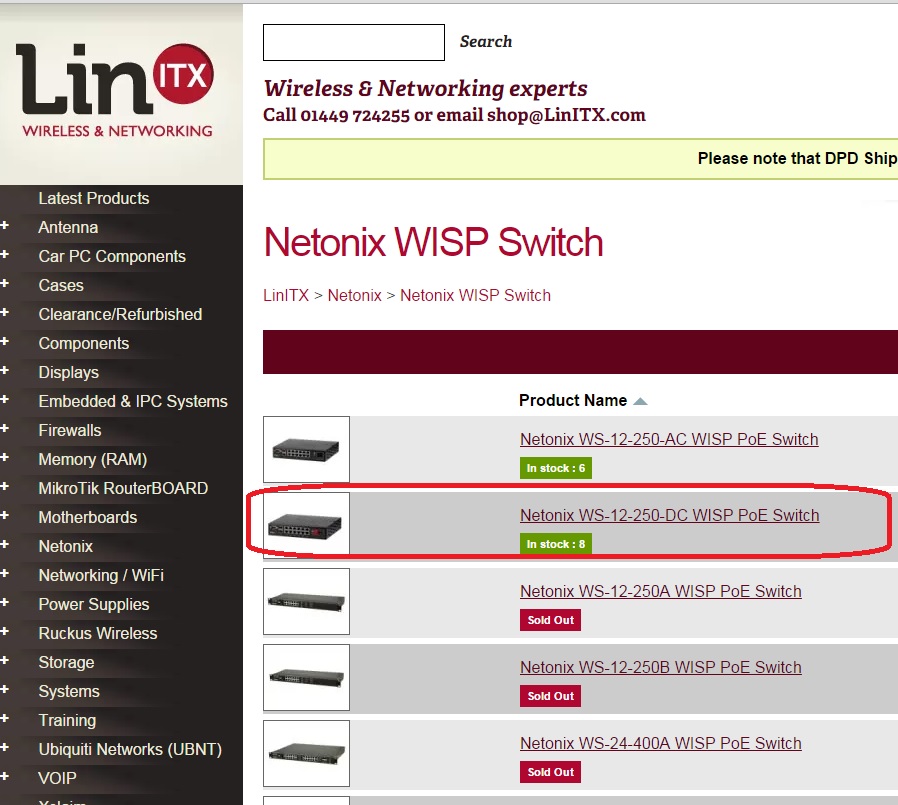The image size is (898, 805).
Task: Click the LinITX logo
Action: click(115, 90)
